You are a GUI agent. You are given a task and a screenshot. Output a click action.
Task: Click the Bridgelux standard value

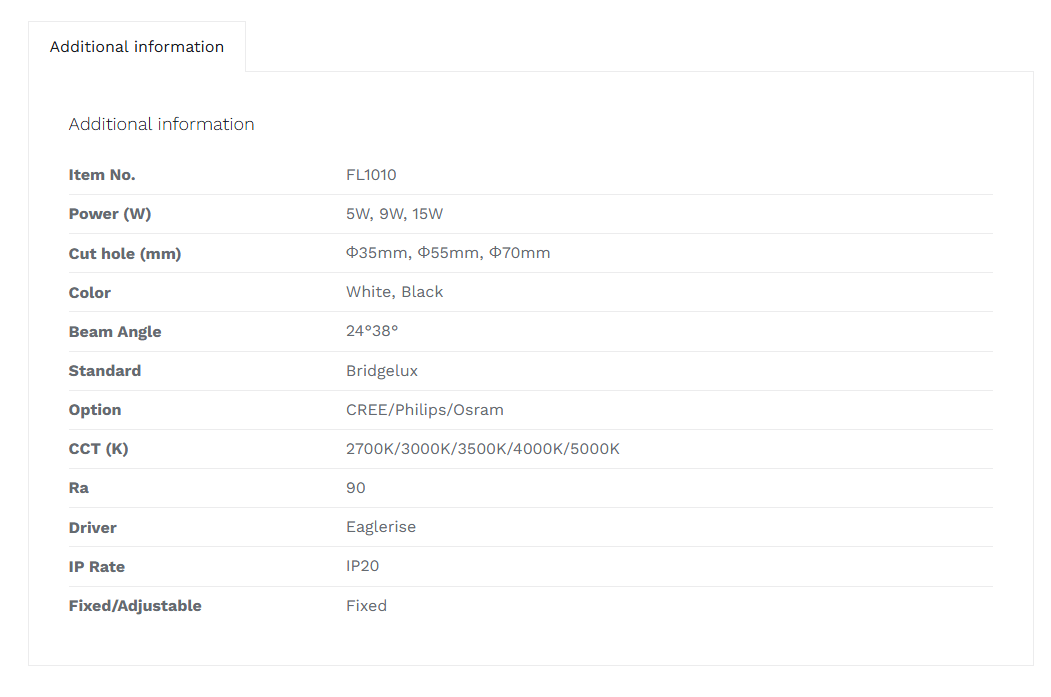point(382,371)
